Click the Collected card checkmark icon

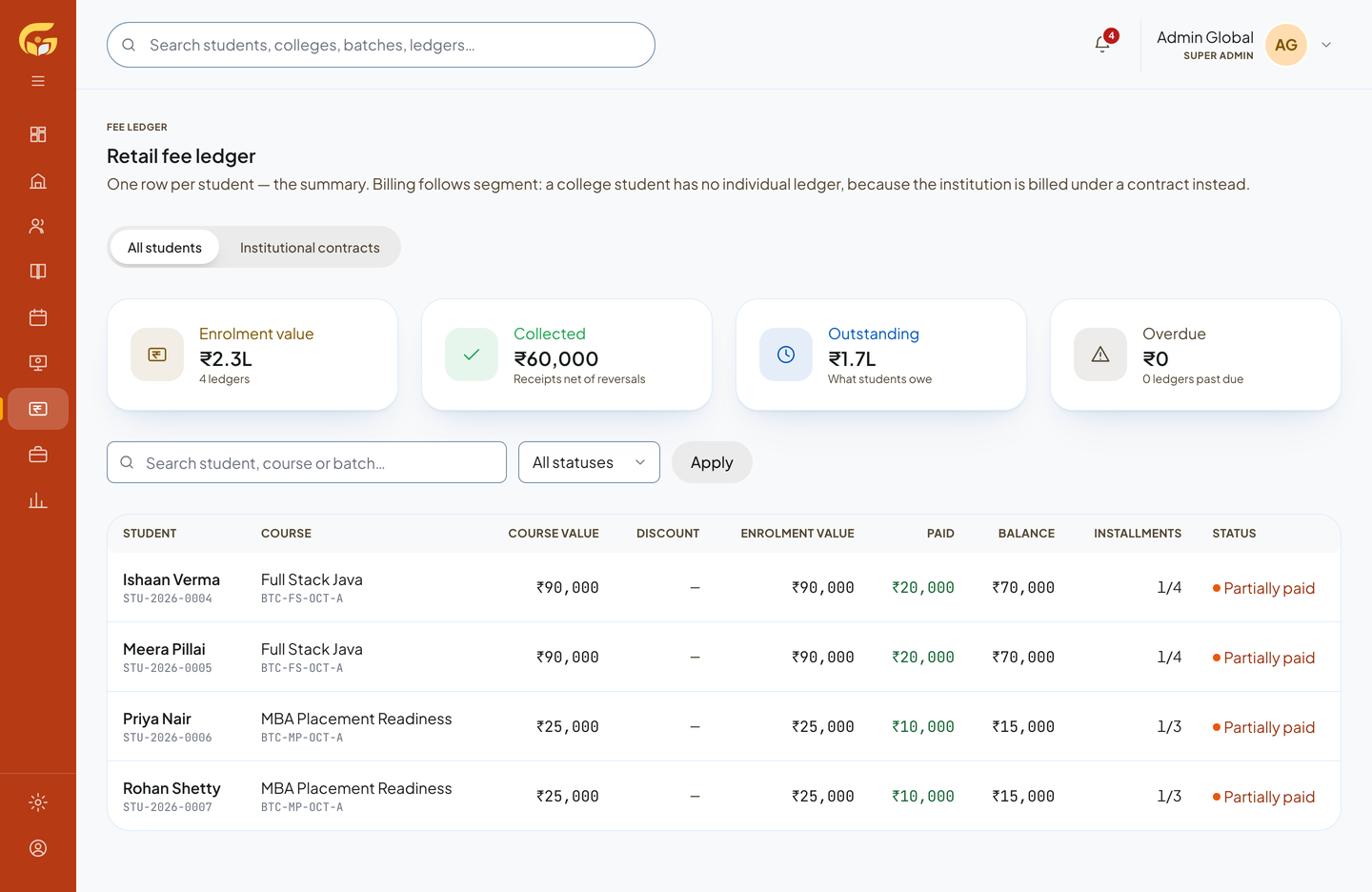(472, 355)
